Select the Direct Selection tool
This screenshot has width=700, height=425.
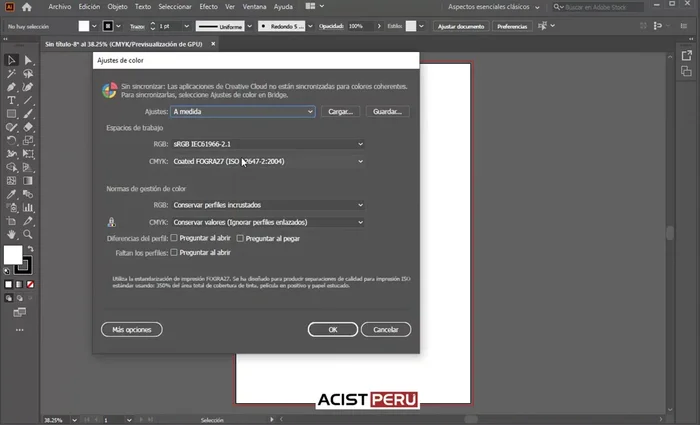point(28,60)
